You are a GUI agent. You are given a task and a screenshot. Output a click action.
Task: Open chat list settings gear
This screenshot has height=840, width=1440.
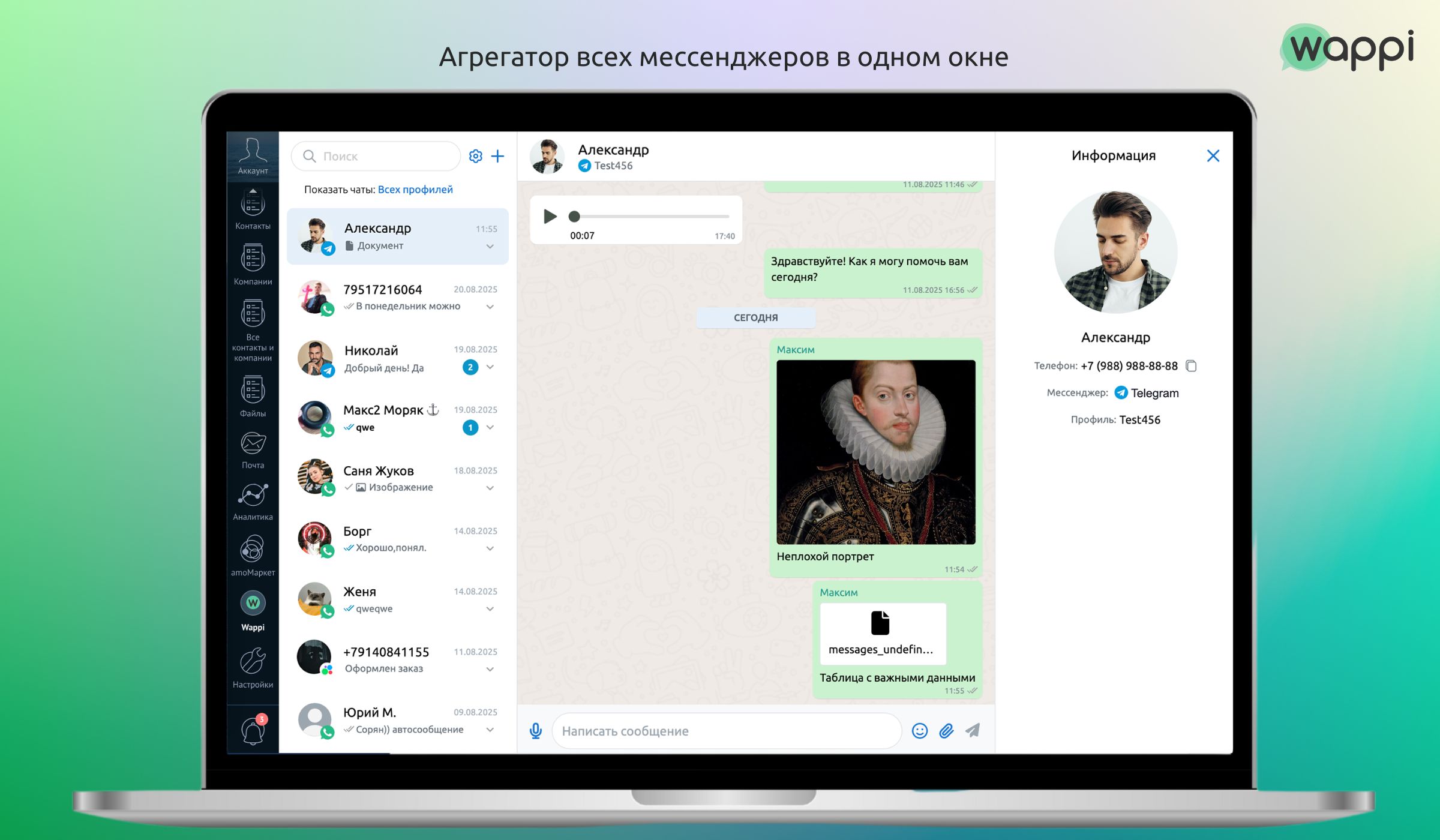coord(475,156)
